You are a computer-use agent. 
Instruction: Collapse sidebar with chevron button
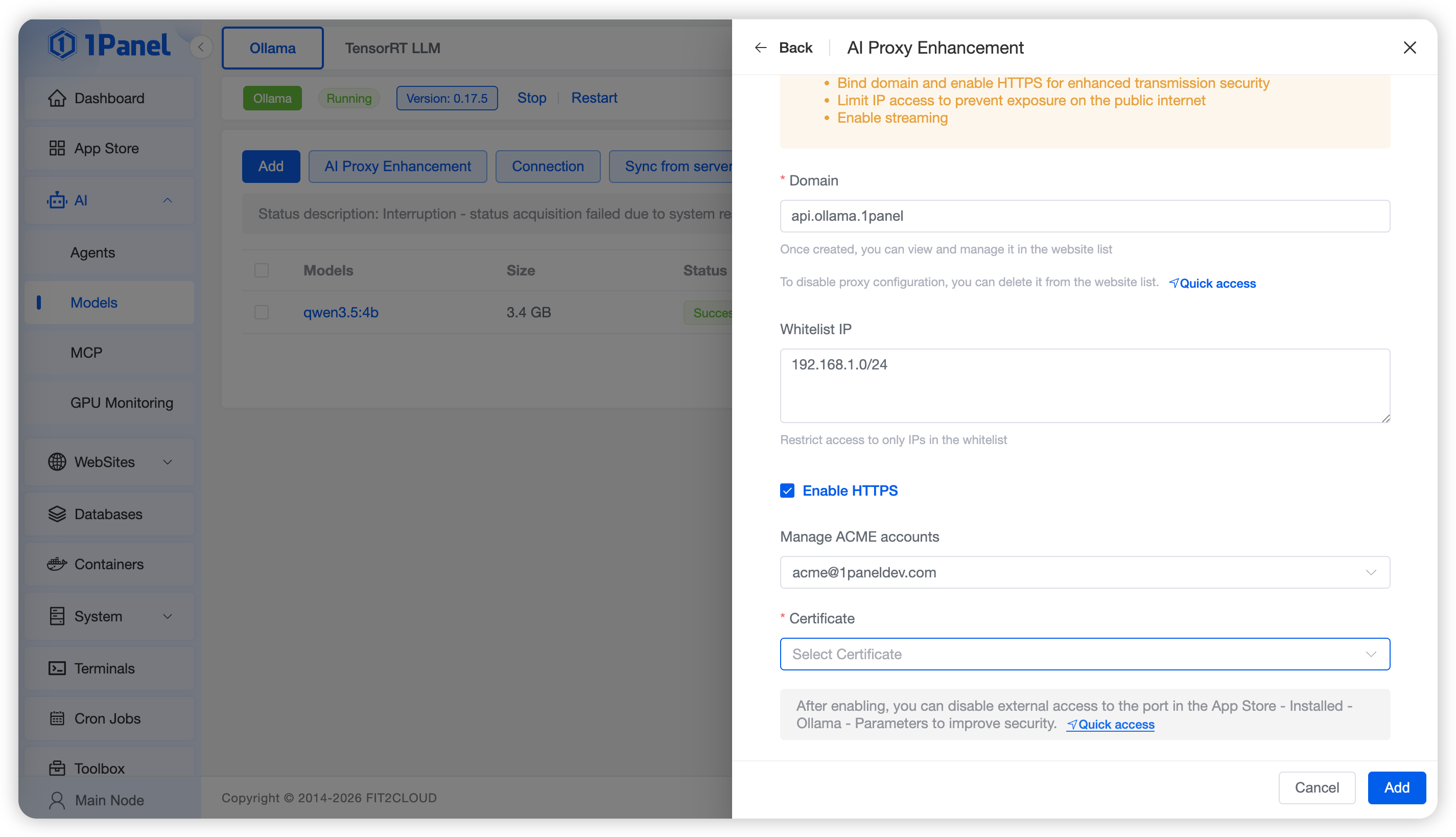[201, 47]
